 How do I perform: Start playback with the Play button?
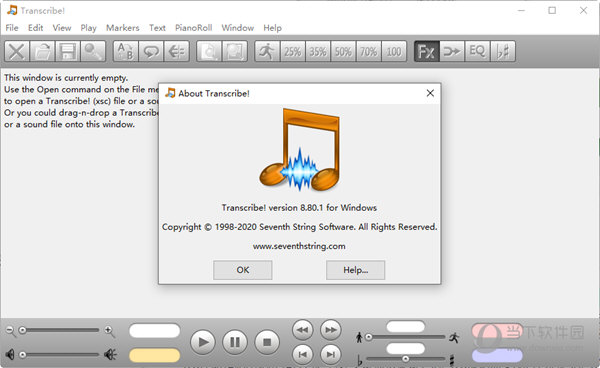tap(203, 342)
